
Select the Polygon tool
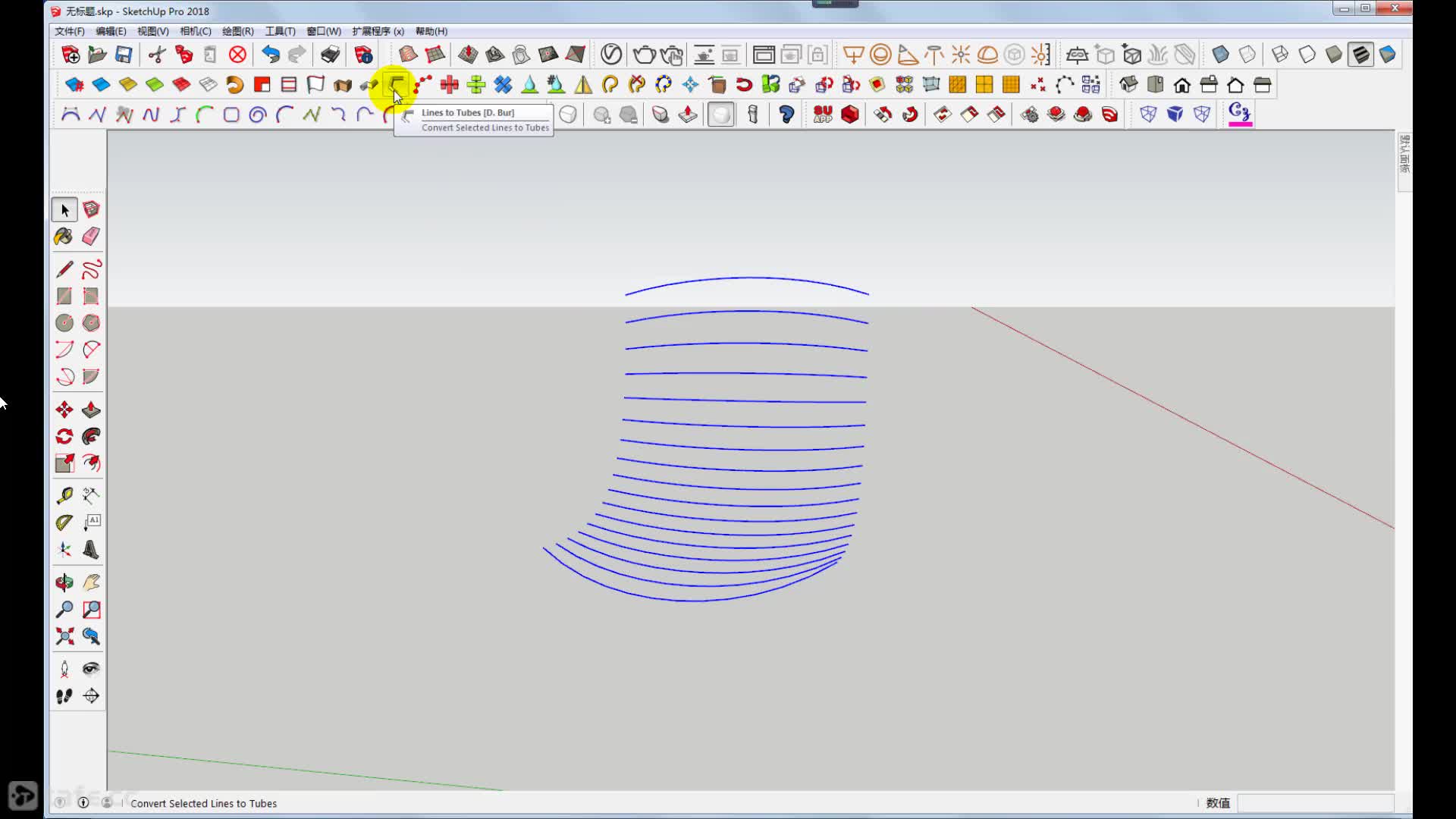pos(91,323)
